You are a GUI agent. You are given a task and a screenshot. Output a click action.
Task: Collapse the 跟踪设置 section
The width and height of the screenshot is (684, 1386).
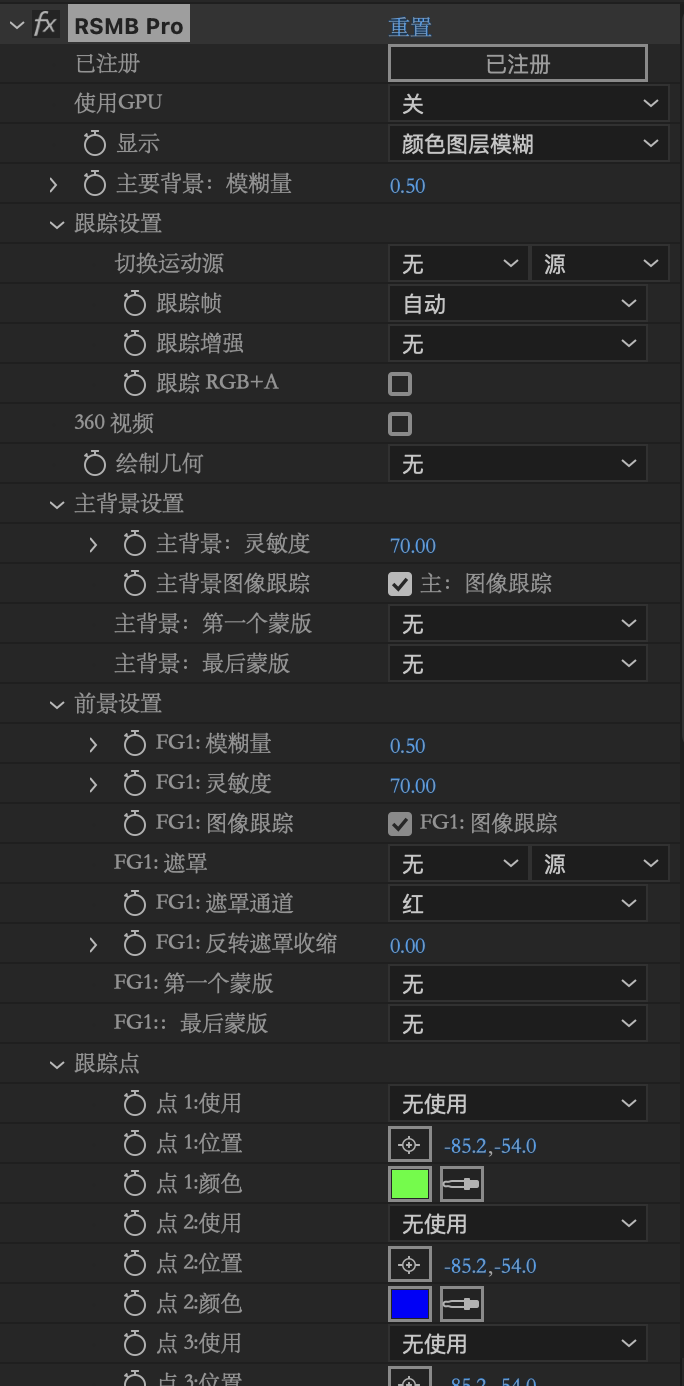coord(56,224)
